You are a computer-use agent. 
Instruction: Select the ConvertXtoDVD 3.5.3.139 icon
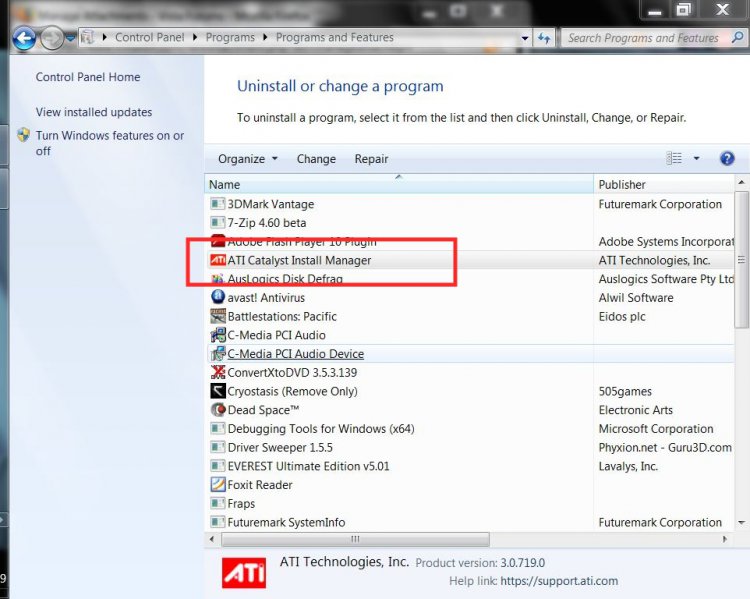(x=218, y=372)
